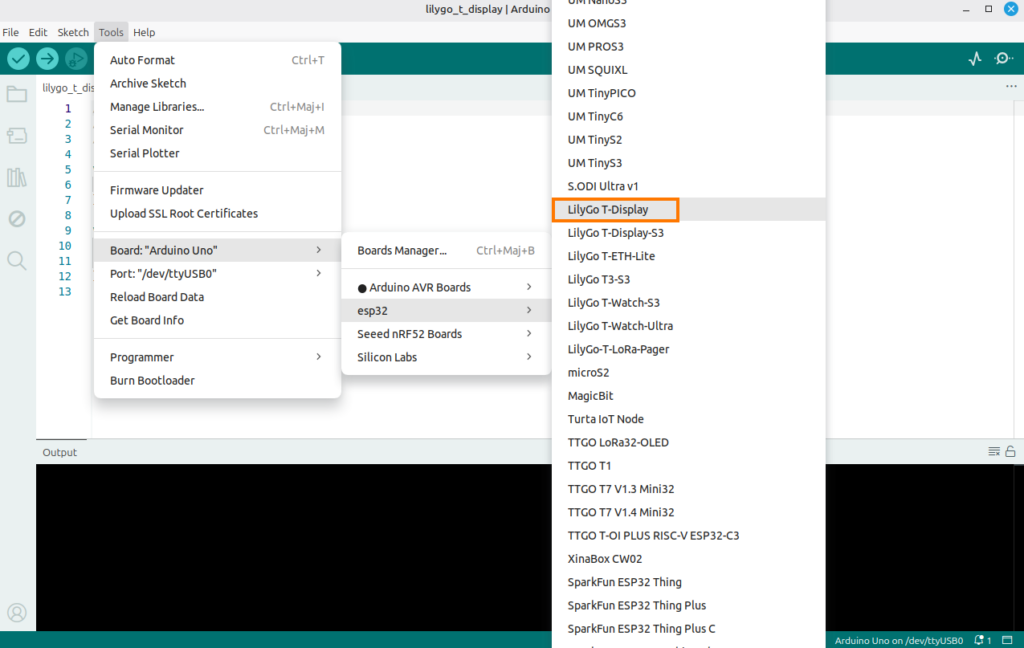
Task: Open Serial Plotter waveform toolbar icon
Action: point(975,59)
